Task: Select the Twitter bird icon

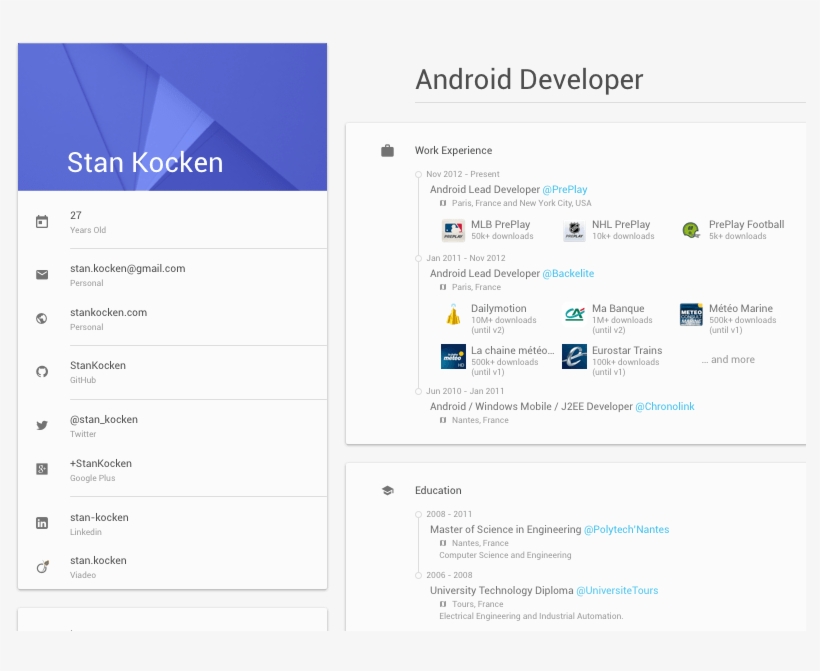Action: pyautogui.click(x=41, y=424)
